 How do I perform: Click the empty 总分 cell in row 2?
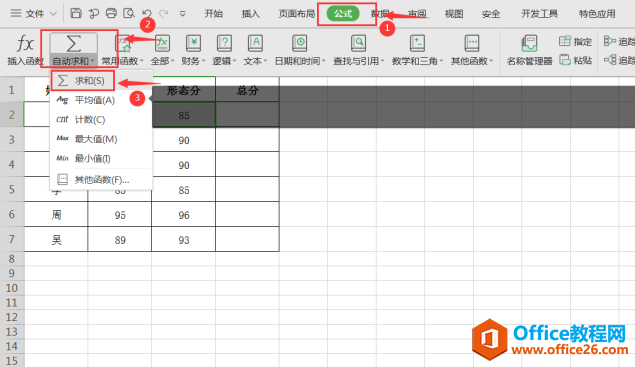pos(247,115)
